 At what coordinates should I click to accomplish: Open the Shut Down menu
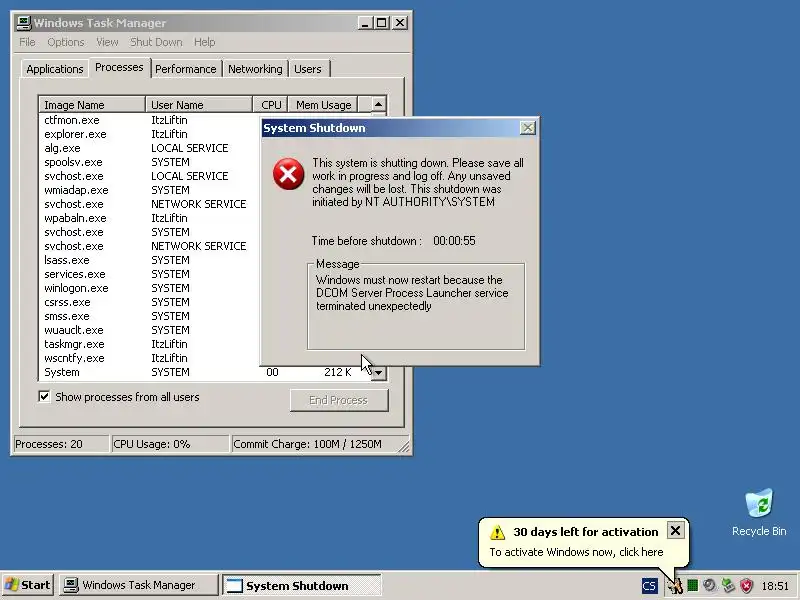pos(156,42)
